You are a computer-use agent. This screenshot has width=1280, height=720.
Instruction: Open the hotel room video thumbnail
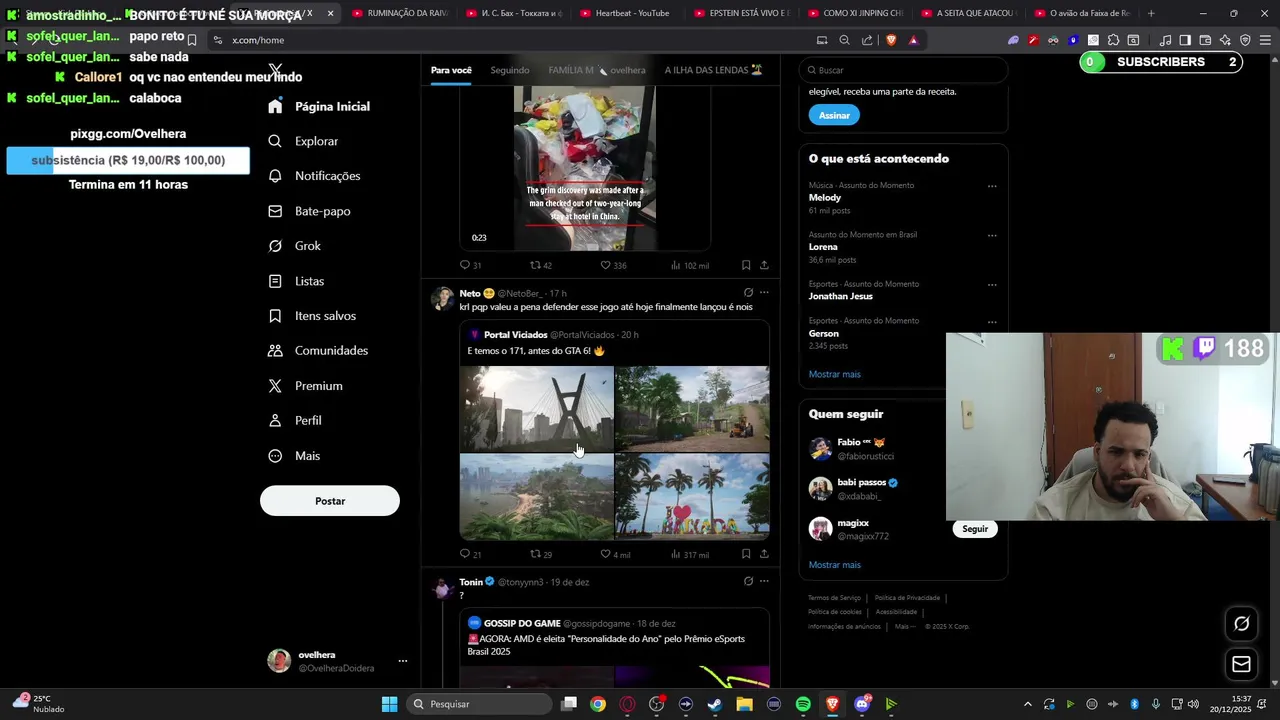[x=585, y=168]
